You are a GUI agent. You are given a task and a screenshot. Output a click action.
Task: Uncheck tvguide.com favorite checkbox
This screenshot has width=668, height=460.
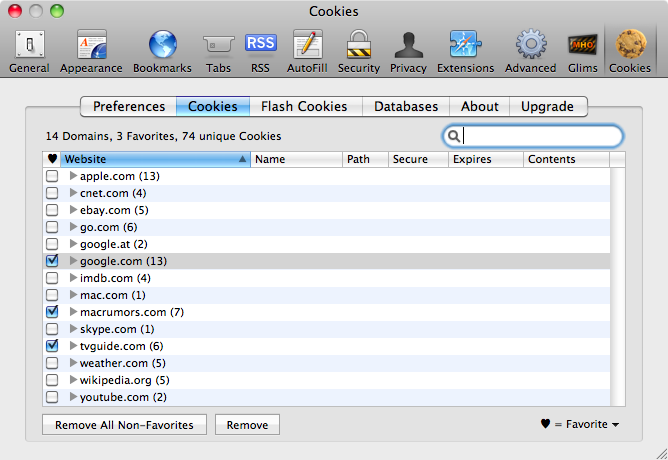pos(52,346)
